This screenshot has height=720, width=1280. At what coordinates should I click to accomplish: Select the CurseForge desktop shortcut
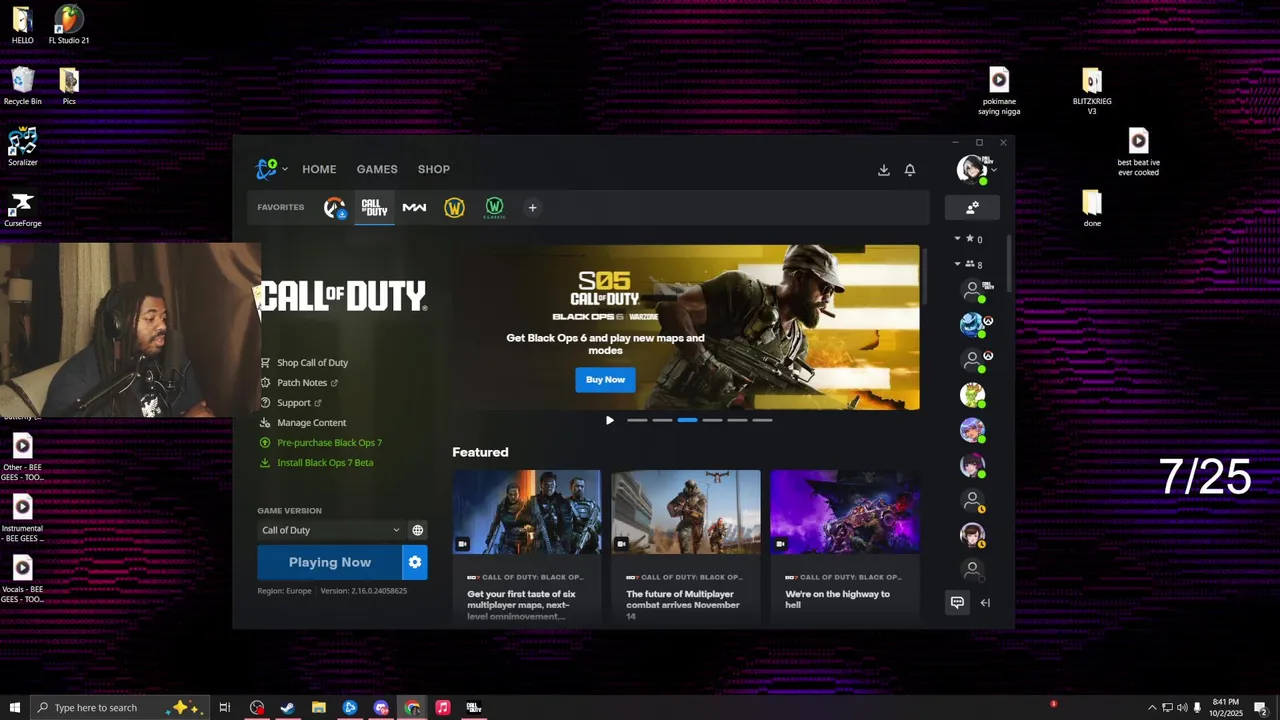(22, 209)
